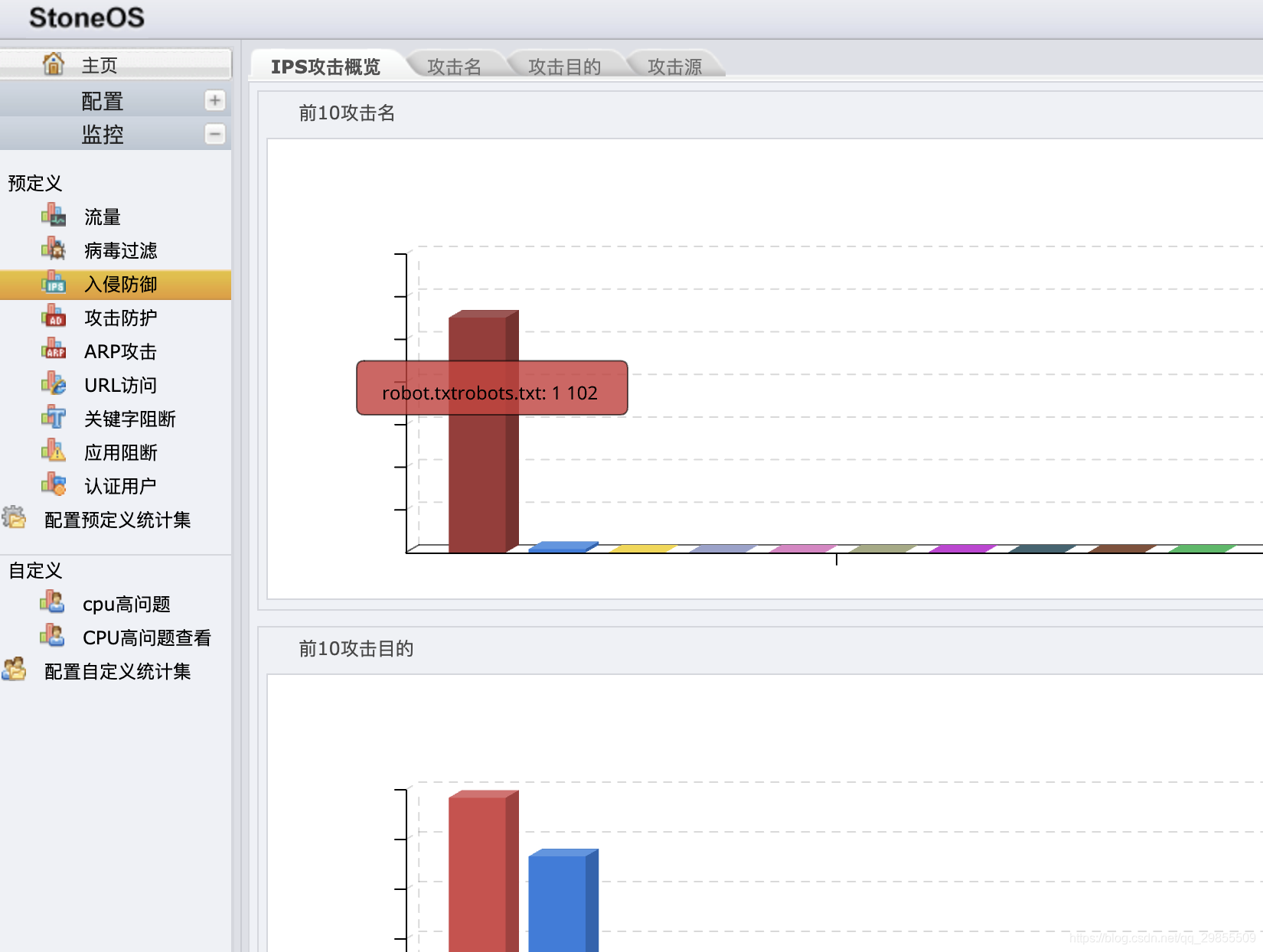This screenshot has width=1263, height=952.
Task: Expand the 配置 section with plus button
Action: click(x=215, y=100)
